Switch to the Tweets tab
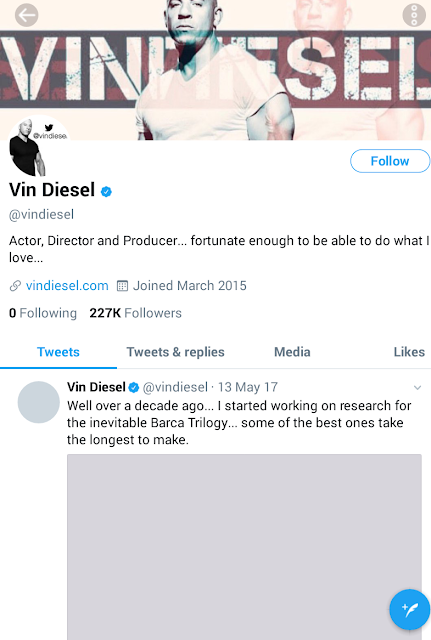 tap(58, 352)
